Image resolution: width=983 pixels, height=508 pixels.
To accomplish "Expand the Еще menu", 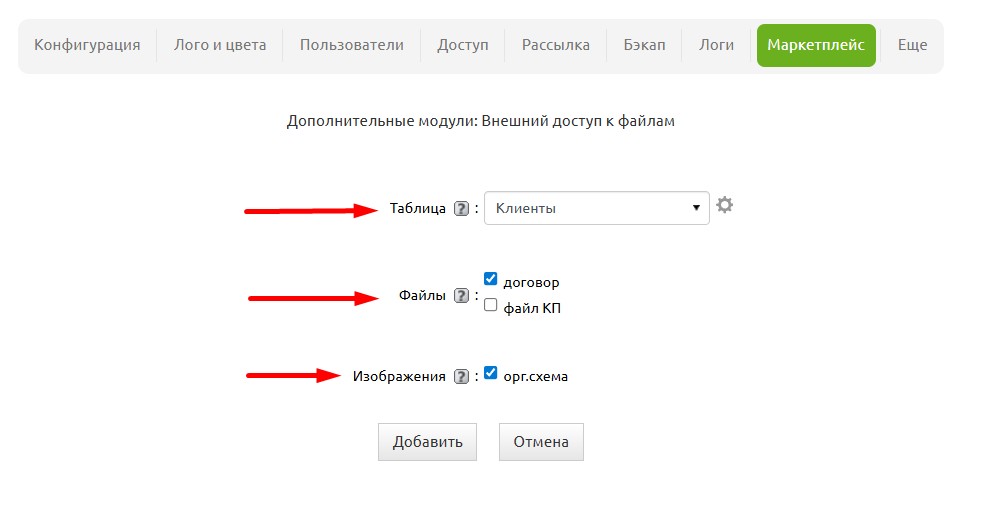I will click(x=912, y=45).
